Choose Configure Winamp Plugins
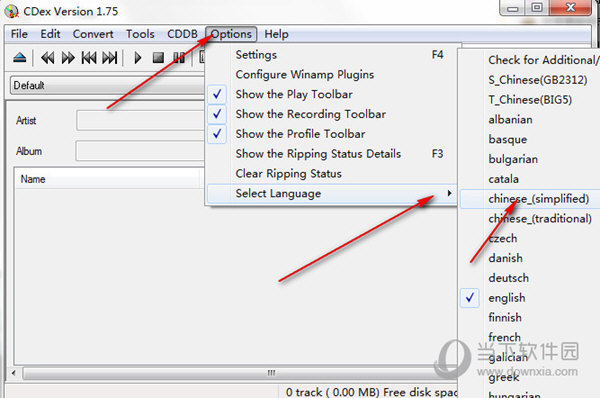The height and width of the screenshot is (398, 600). tap(331, 75)
